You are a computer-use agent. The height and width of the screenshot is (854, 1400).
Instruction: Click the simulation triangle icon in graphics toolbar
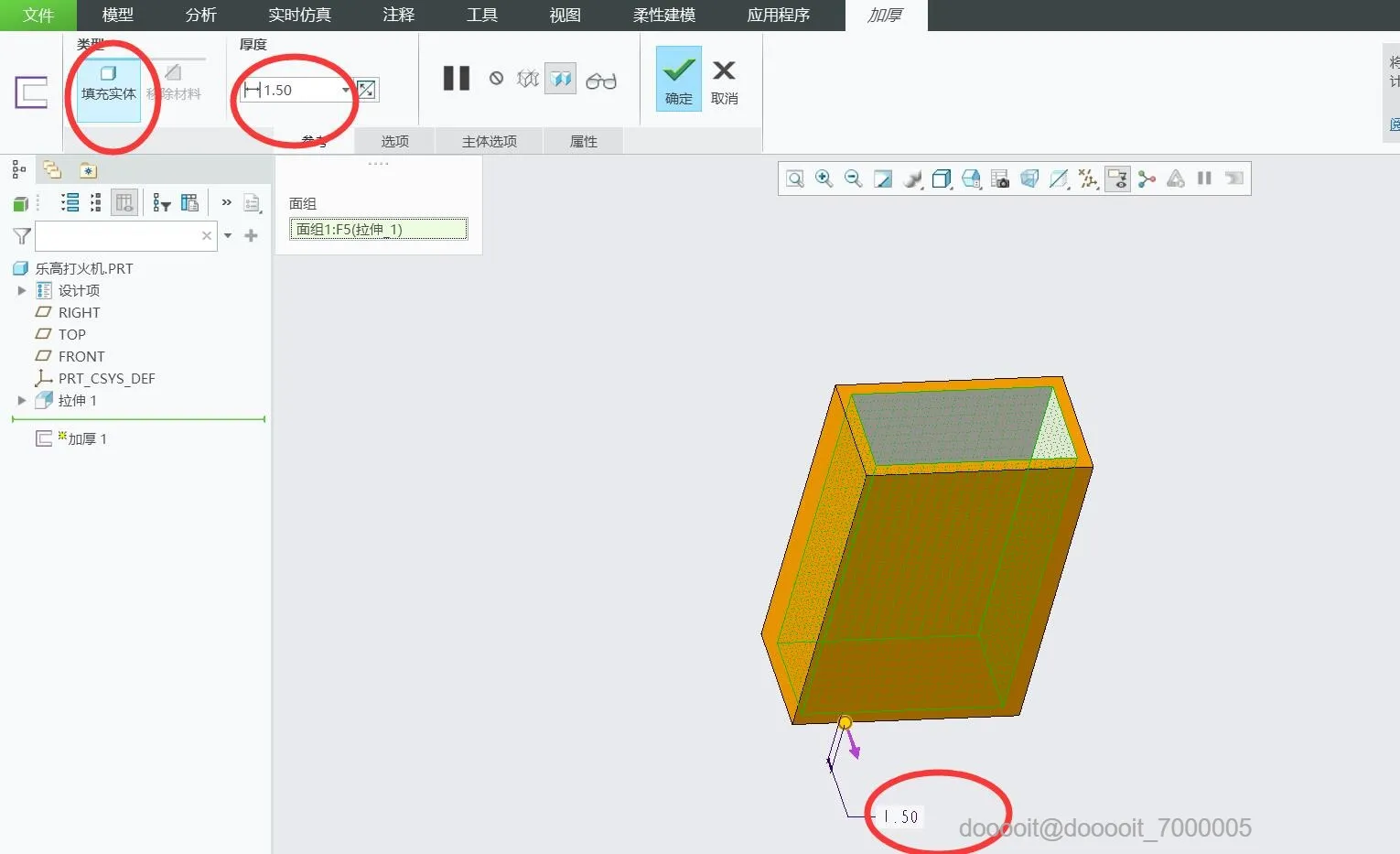(1176, 178)
